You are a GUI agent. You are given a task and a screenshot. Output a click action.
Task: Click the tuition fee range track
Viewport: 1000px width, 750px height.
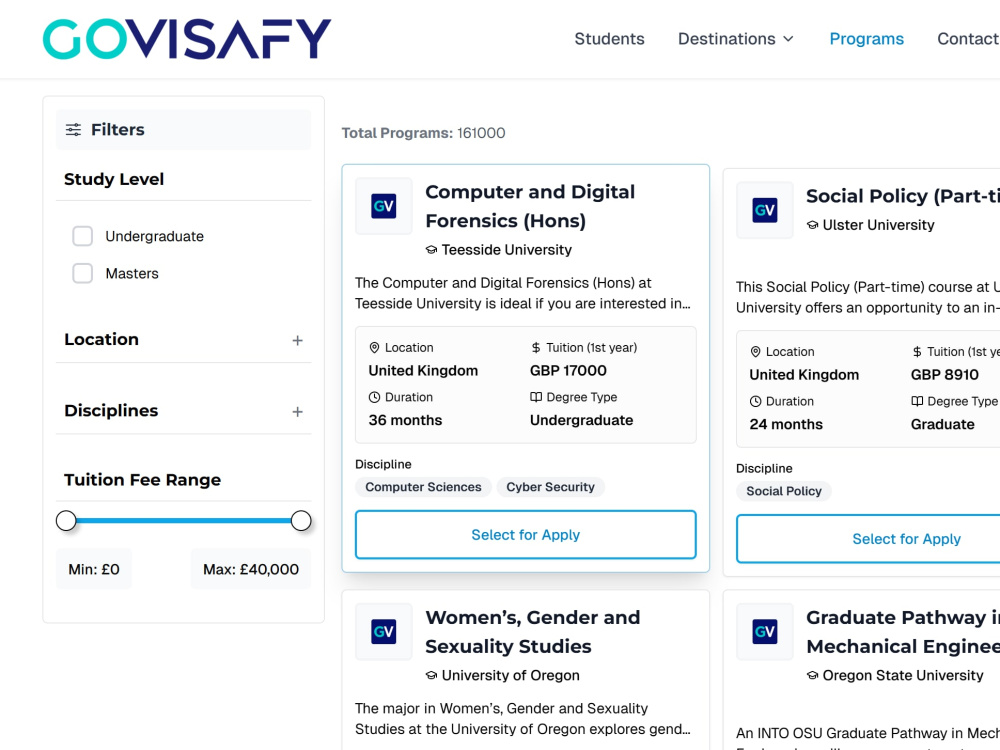tap(184, 520)
